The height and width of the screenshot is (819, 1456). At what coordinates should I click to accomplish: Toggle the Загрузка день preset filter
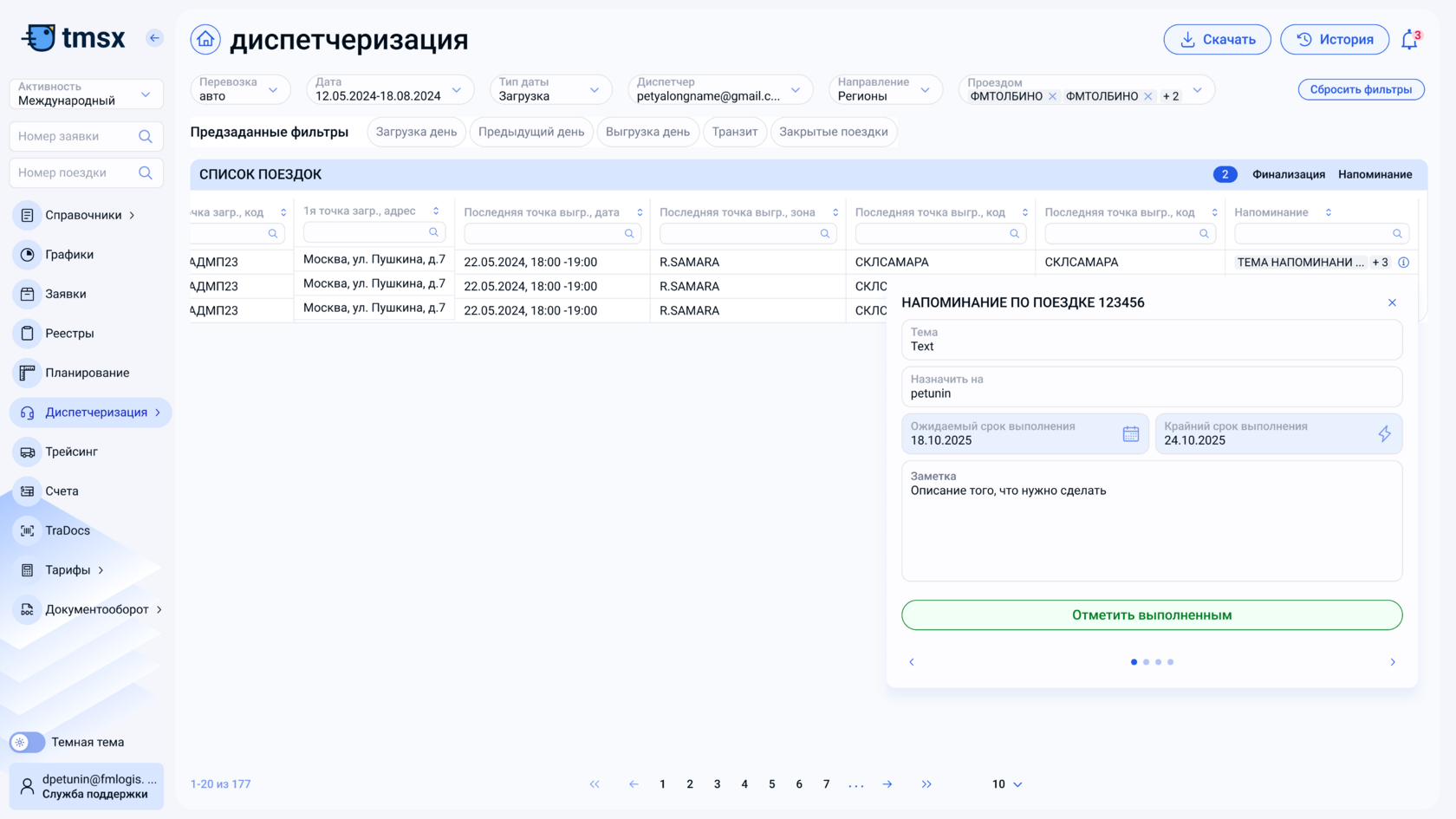click(x=416, y=132)
